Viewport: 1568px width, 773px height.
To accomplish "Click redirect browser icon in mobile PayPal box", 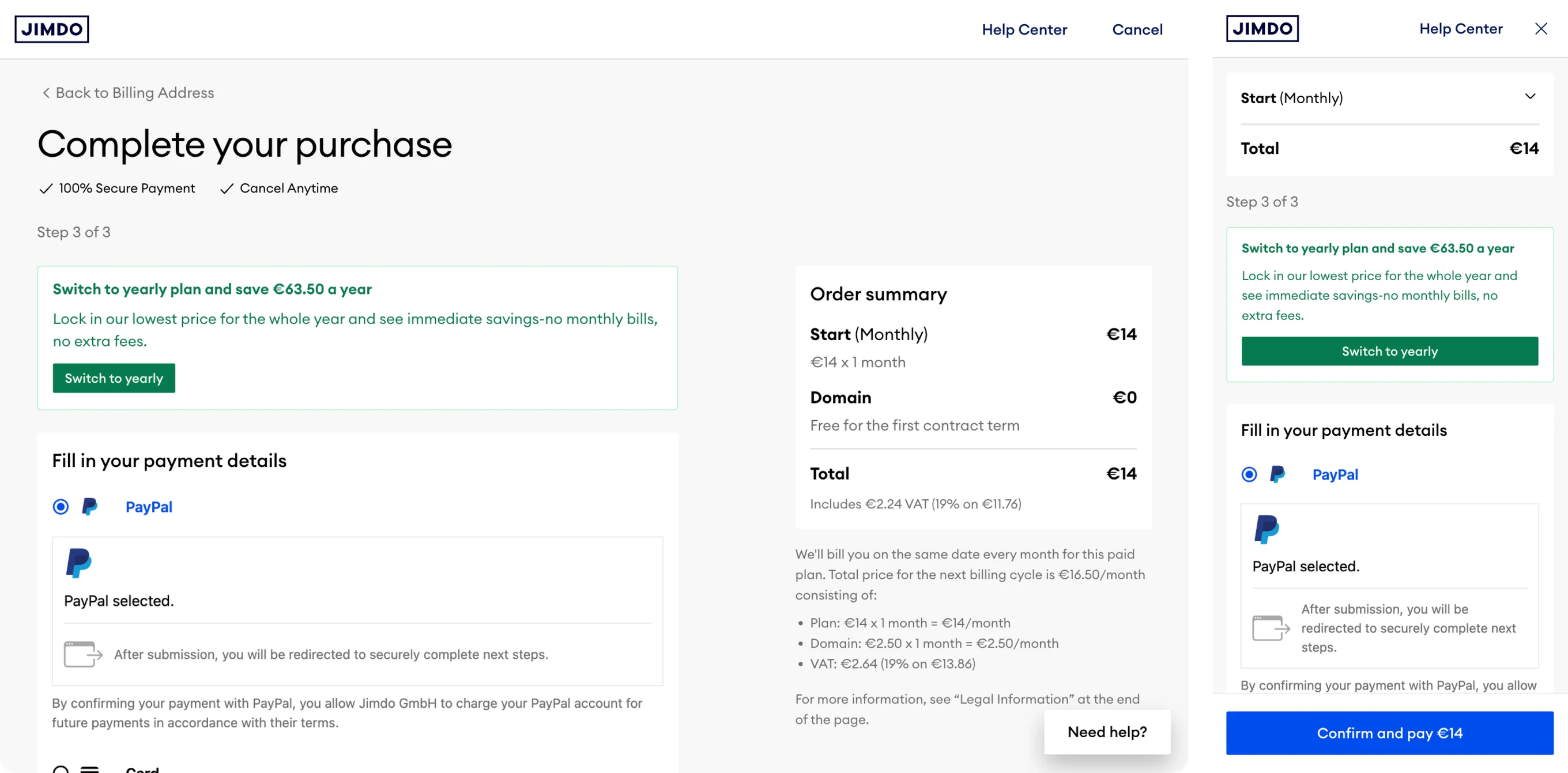I will tap(1271, 628).
